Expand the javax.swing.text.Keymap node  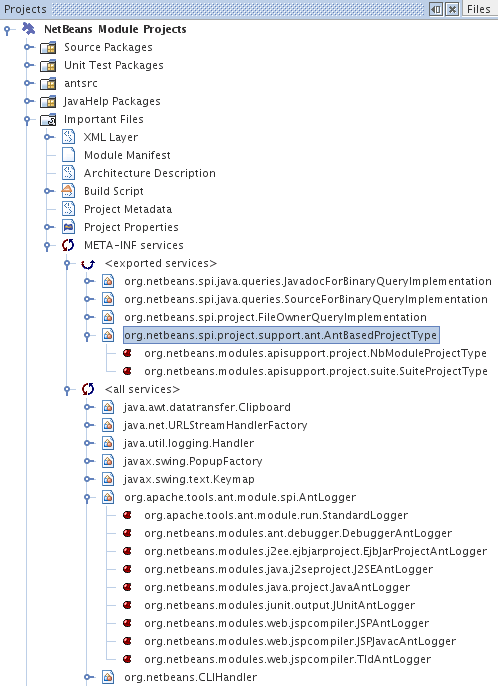[x=89, y=479]
